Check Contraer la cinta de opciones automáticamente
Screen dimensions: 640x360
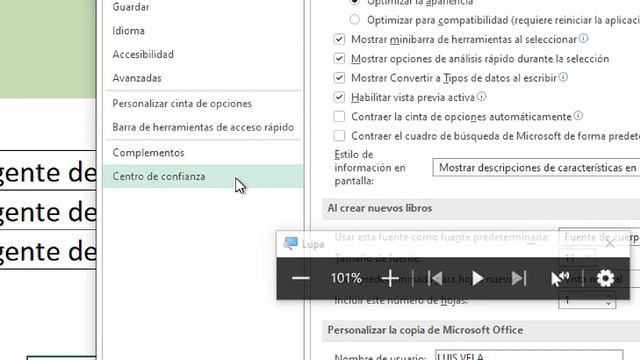[339, 116]
